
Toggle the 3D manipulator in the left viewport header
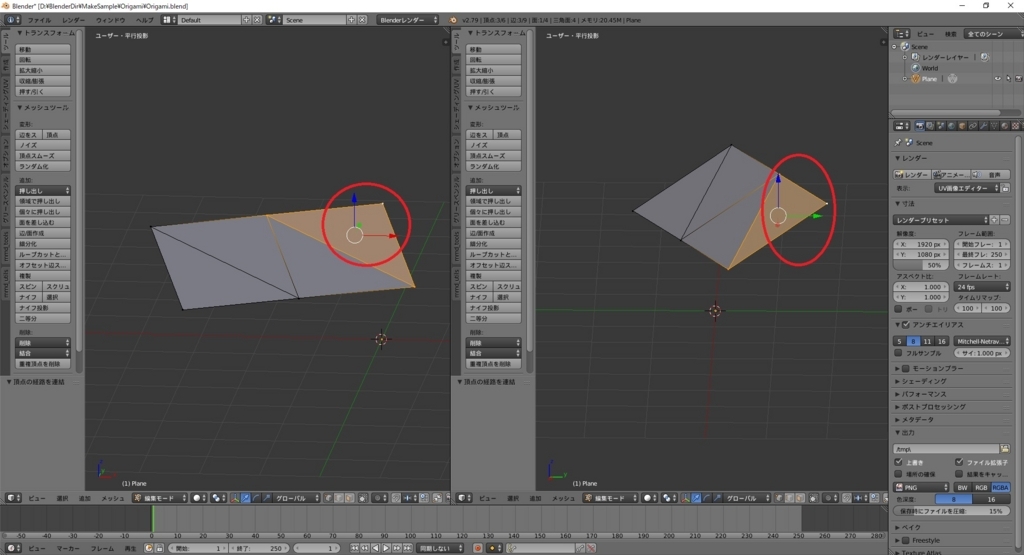(235, 498)
